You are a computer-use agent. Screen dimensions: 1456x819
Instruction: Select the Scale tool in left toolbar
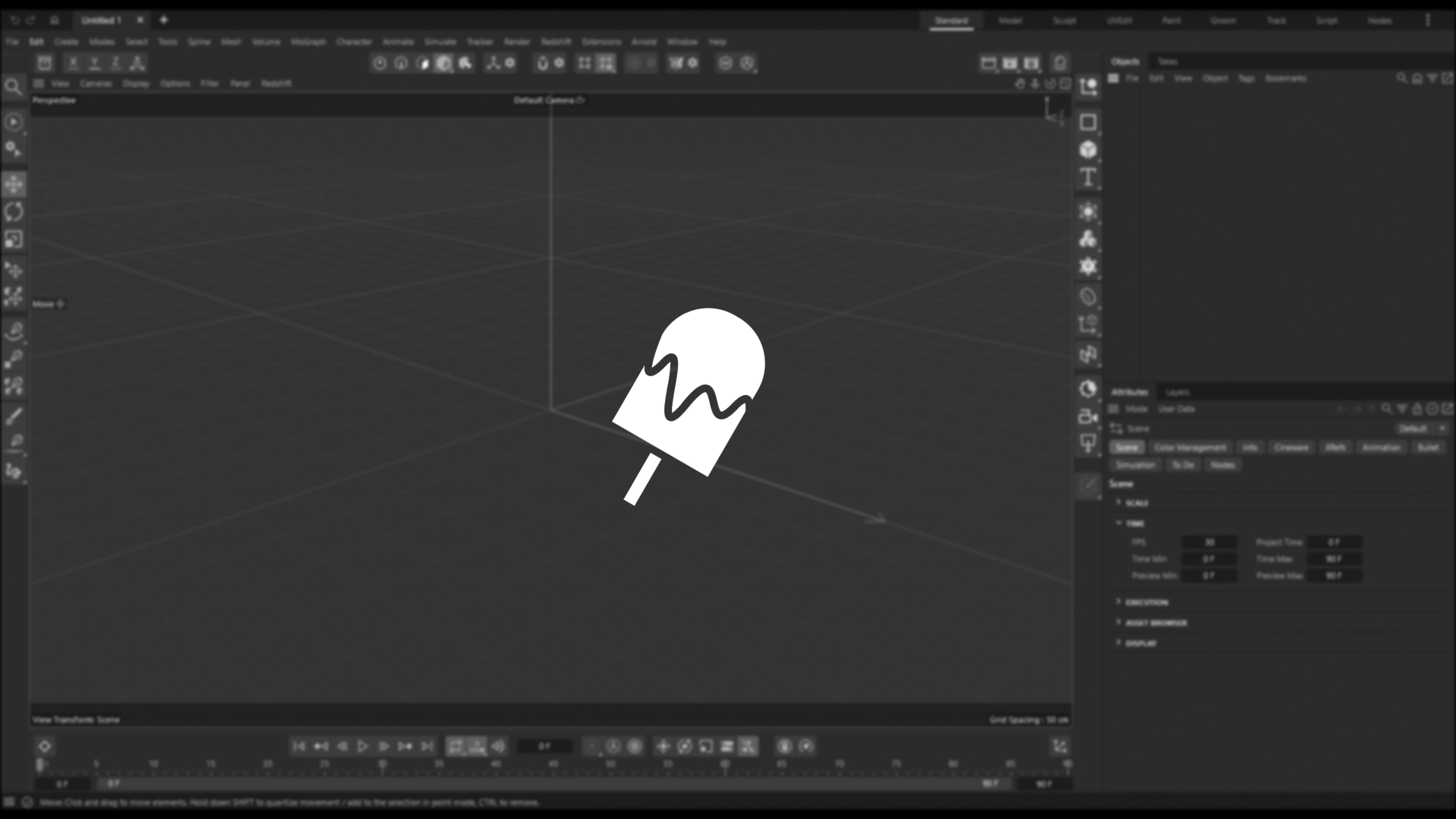[14, 240]
